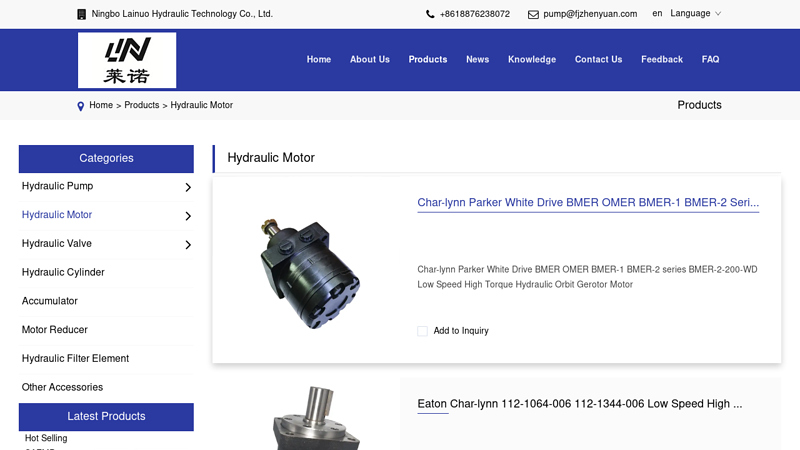Image resolution: width=800 pixels, height=450 pixels.
Task: Click the BMER product description text
Action: click(x=587, y=277)
